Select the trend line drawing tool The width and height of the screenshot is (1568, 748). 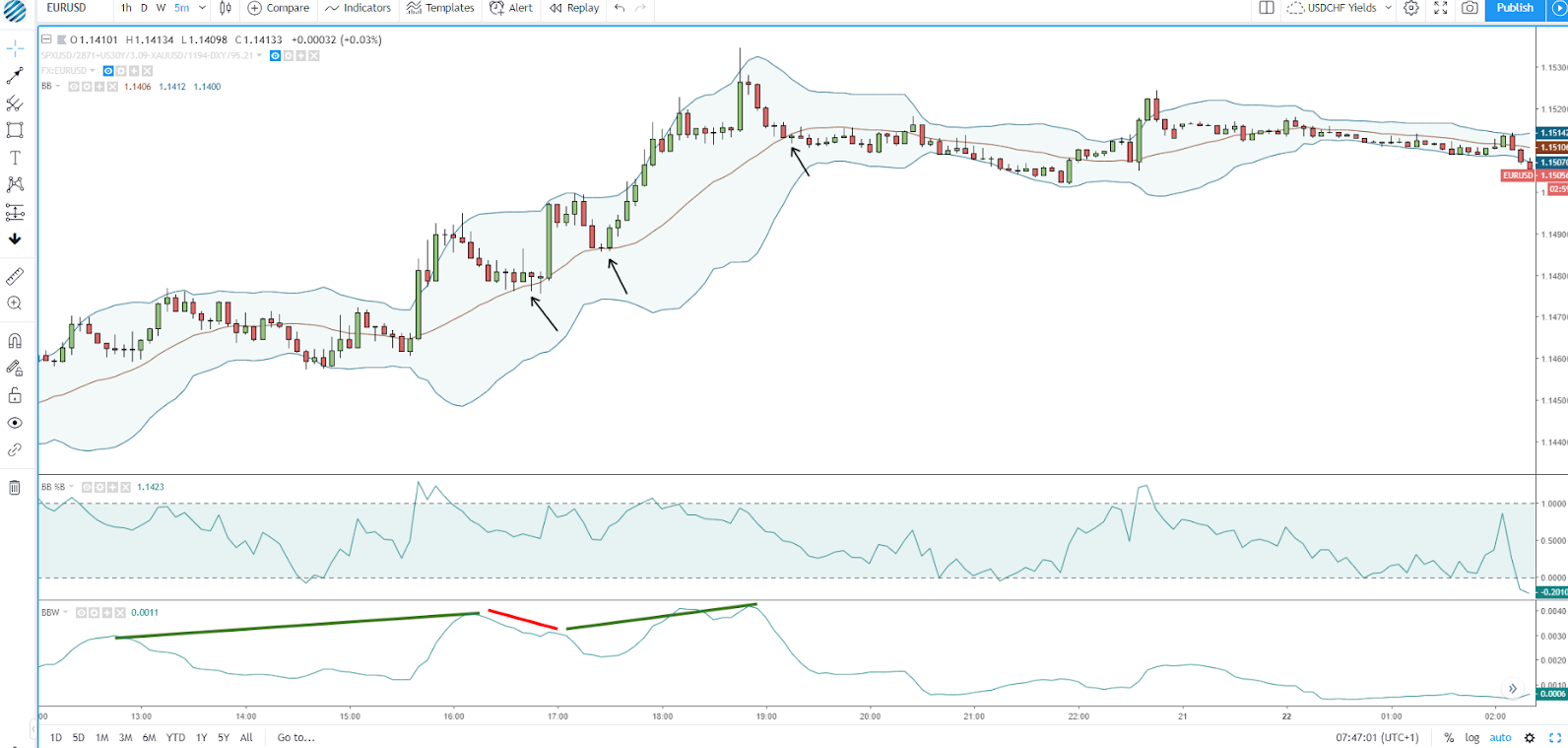click(x=15, y=75)
